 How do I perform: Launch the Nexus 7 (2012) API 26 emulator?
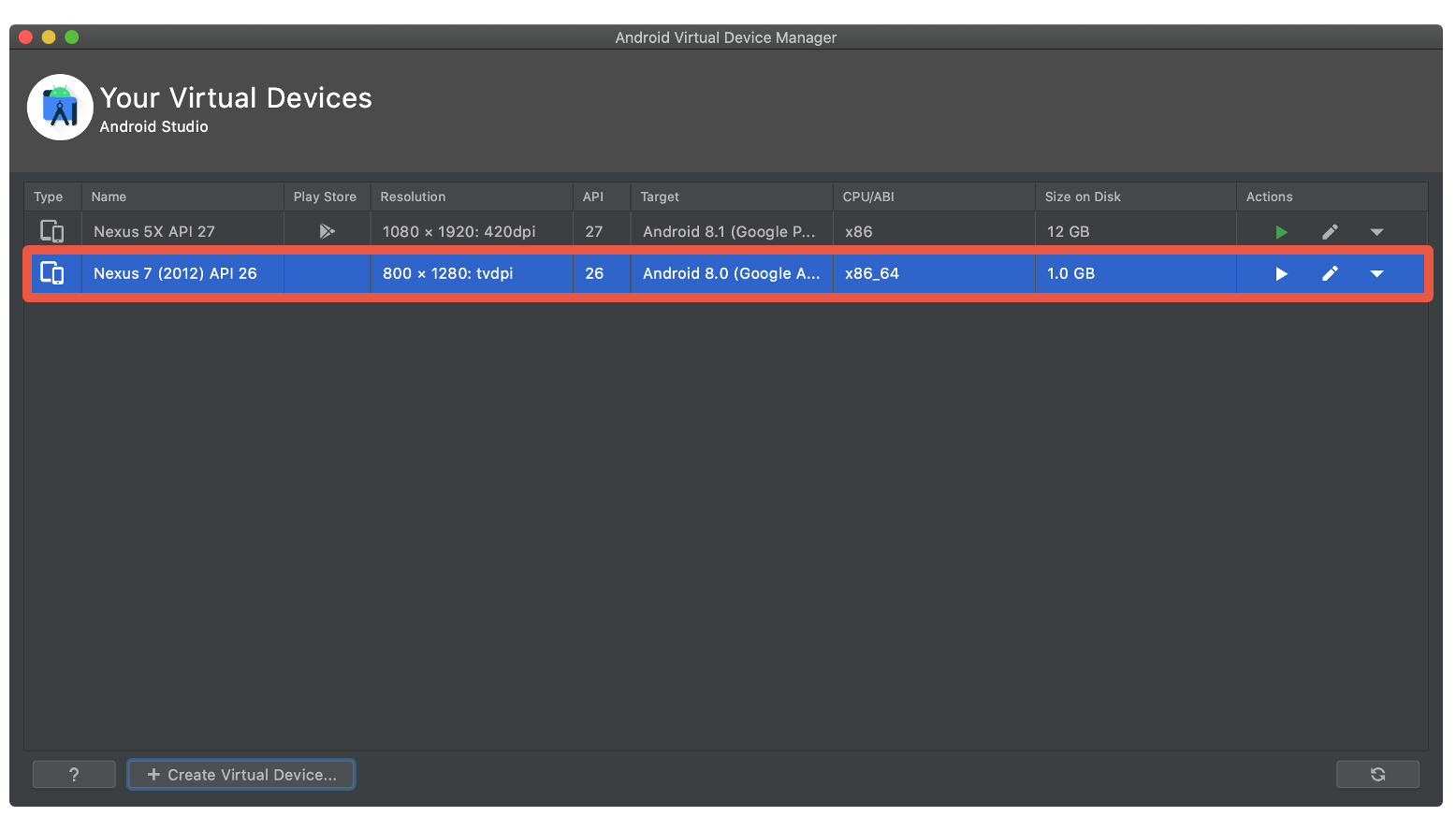pos(1281,274)
